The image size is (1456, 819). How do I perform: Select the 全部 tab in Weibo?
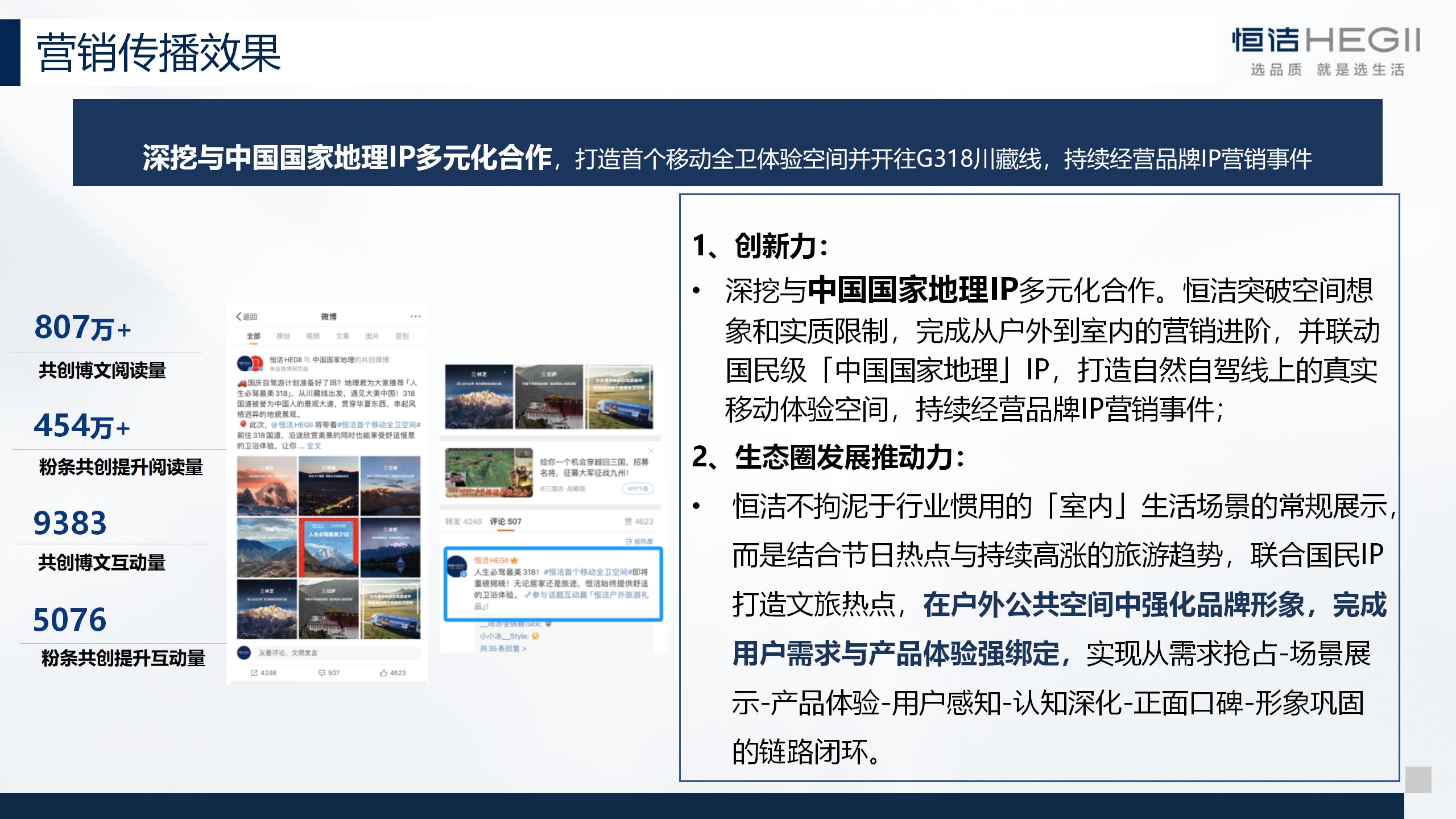click(x=253, y=336)
